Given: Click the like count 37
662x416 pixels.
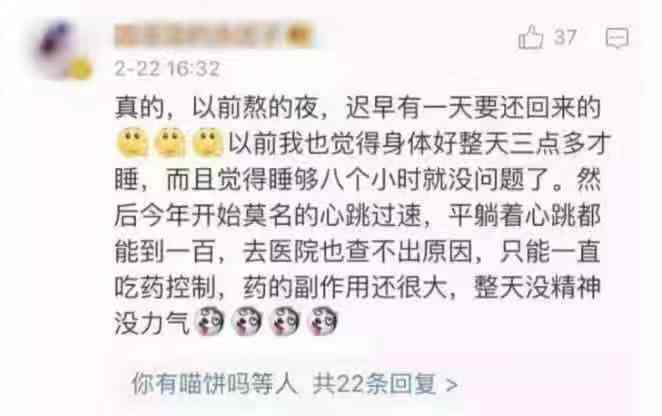Looking at the screenshot, I should pos(564,37).
